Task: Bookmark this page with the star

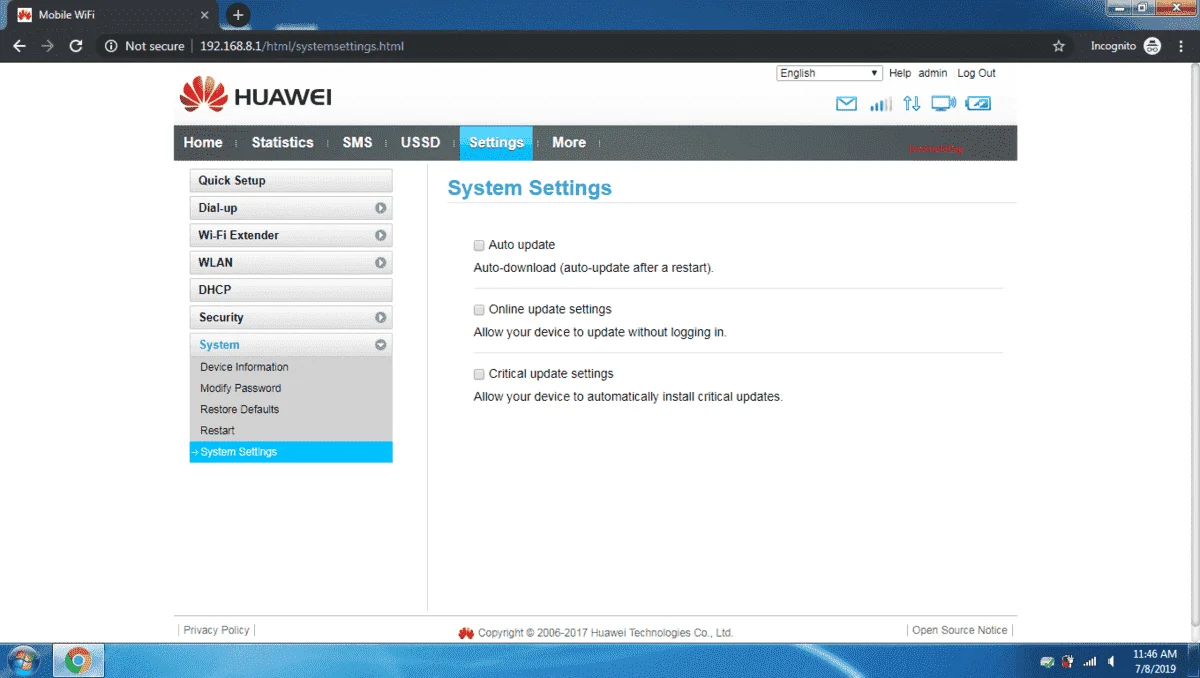Action: [x=1059, y=46]
